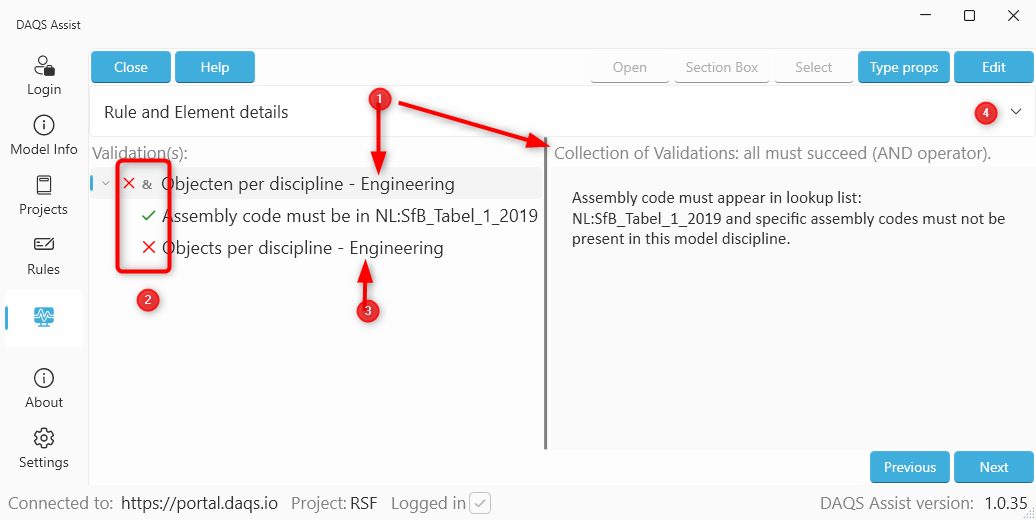This screenshot has height=520, width=1036.
Task: Select Objects per discipline - Engineering validation
Action: click(x=302, y=248)
